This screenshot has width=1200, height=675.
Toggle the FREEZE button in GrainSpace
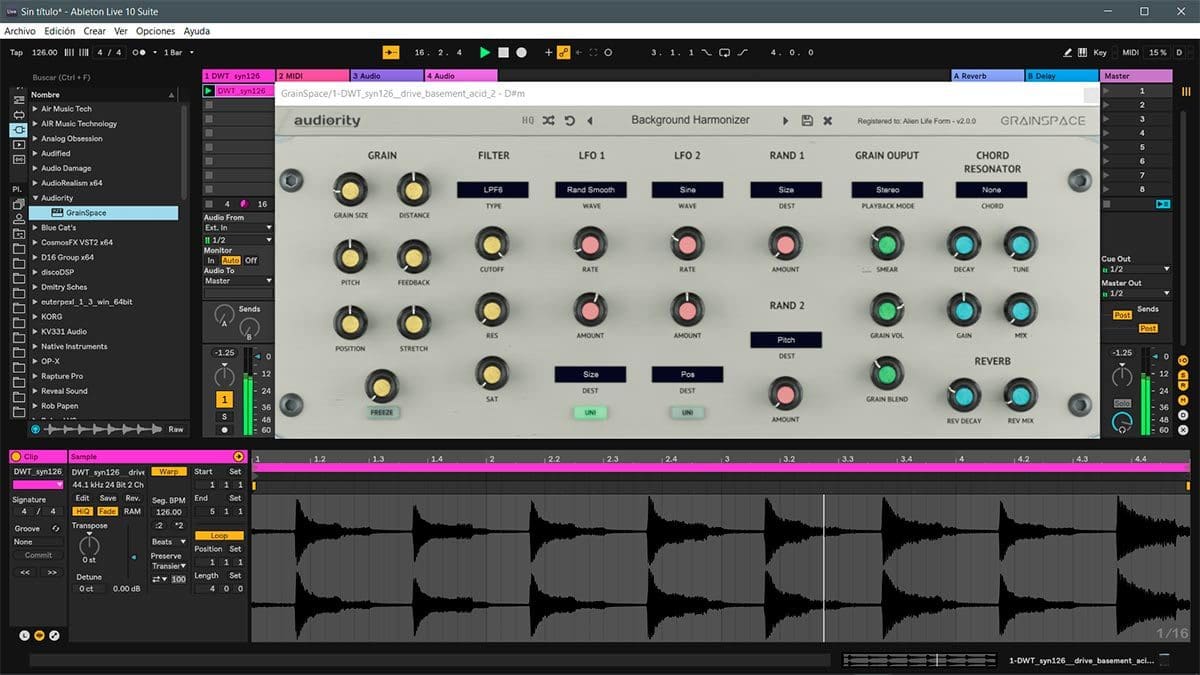tap(381, 411)
